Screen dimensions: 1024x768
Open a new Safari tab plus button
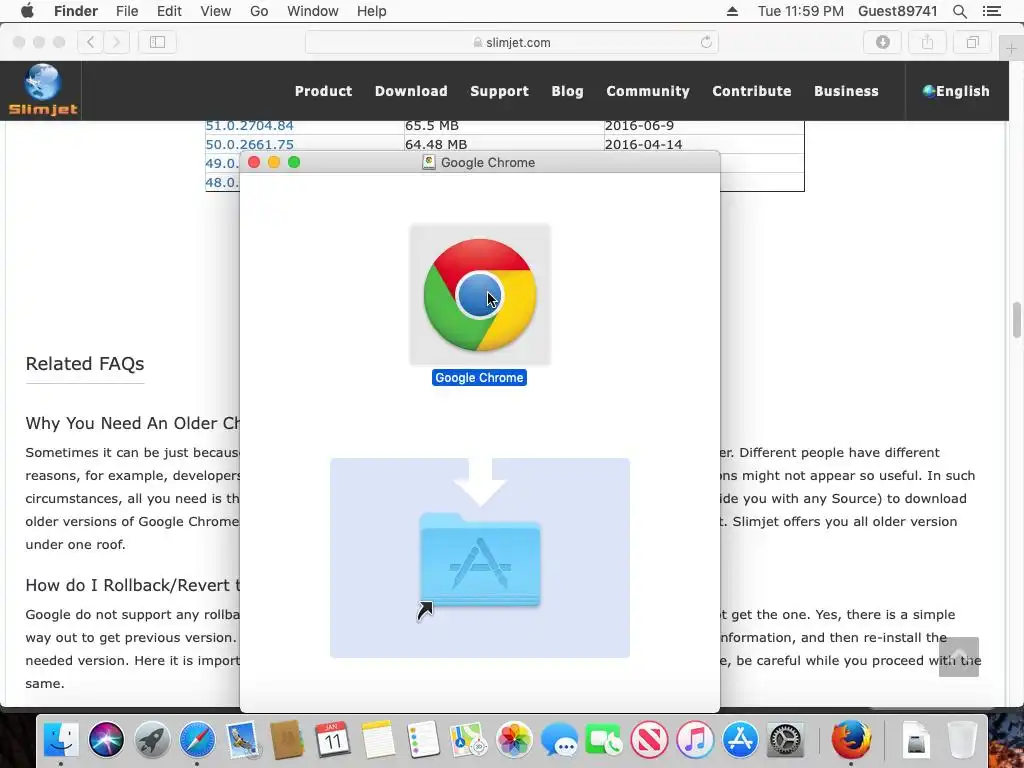1011,49
